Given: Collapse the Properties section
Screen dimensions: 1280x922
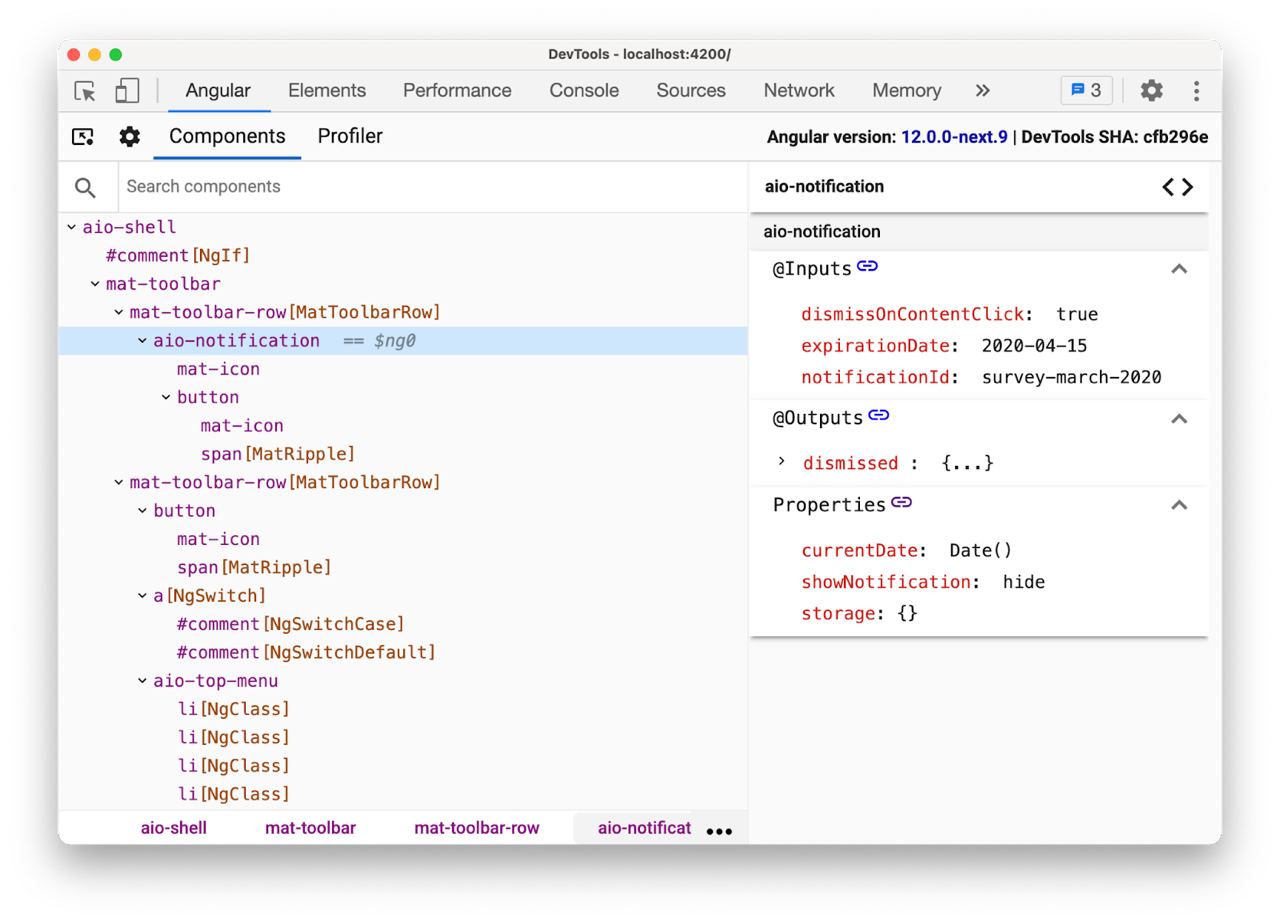Looking at the screenshot, I should (1179, 505).
